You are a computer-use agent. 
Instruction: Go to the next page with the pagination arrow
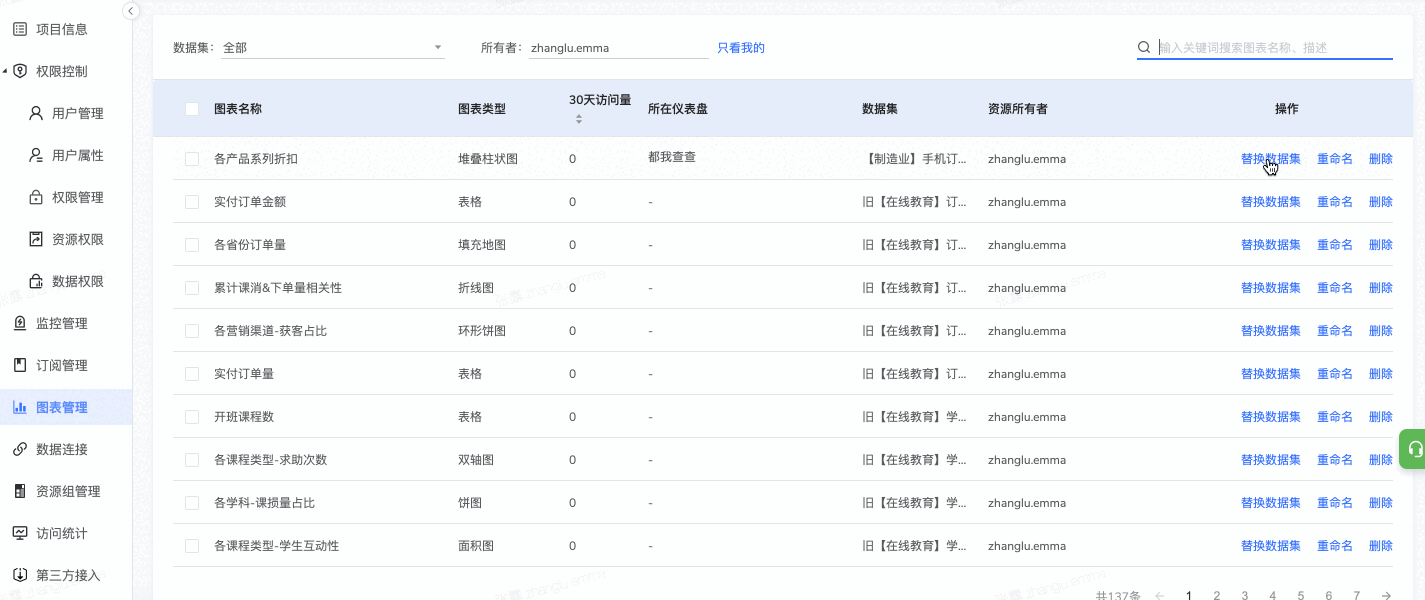1386,595
